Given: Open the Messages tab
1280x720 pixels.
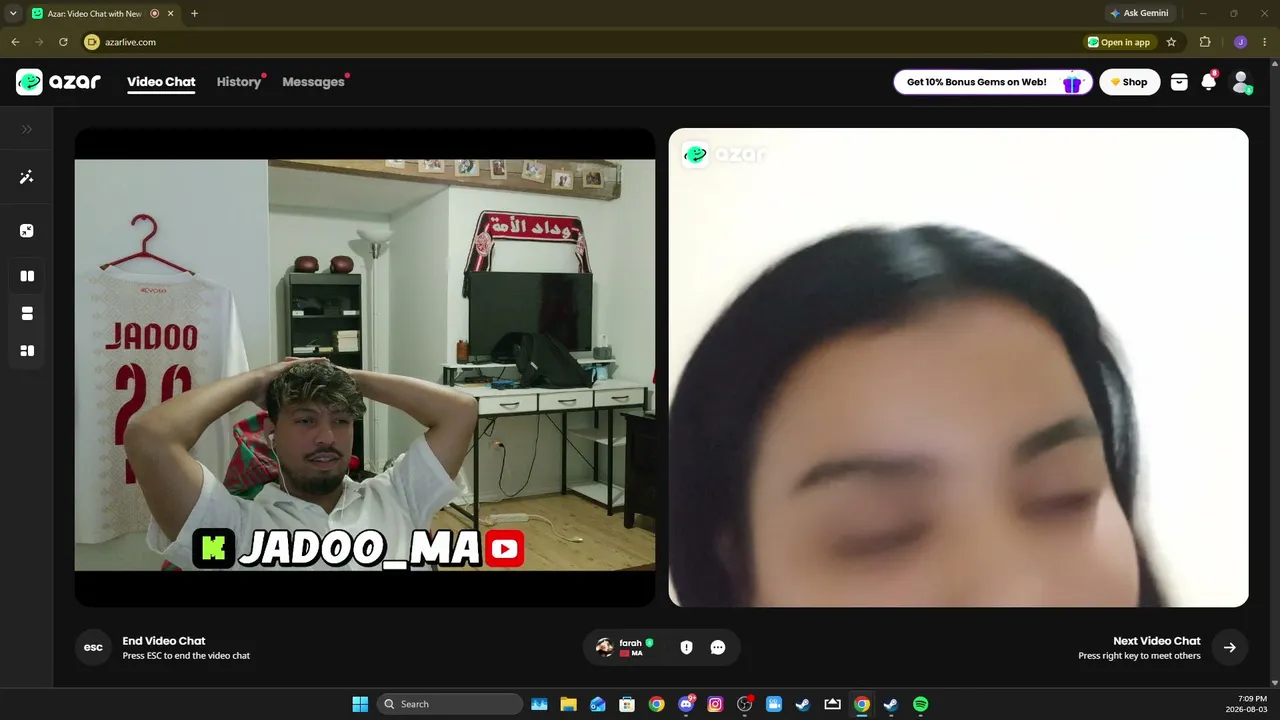Looking at the screenshot, I should pyautogui.click(x=313, y=82).
